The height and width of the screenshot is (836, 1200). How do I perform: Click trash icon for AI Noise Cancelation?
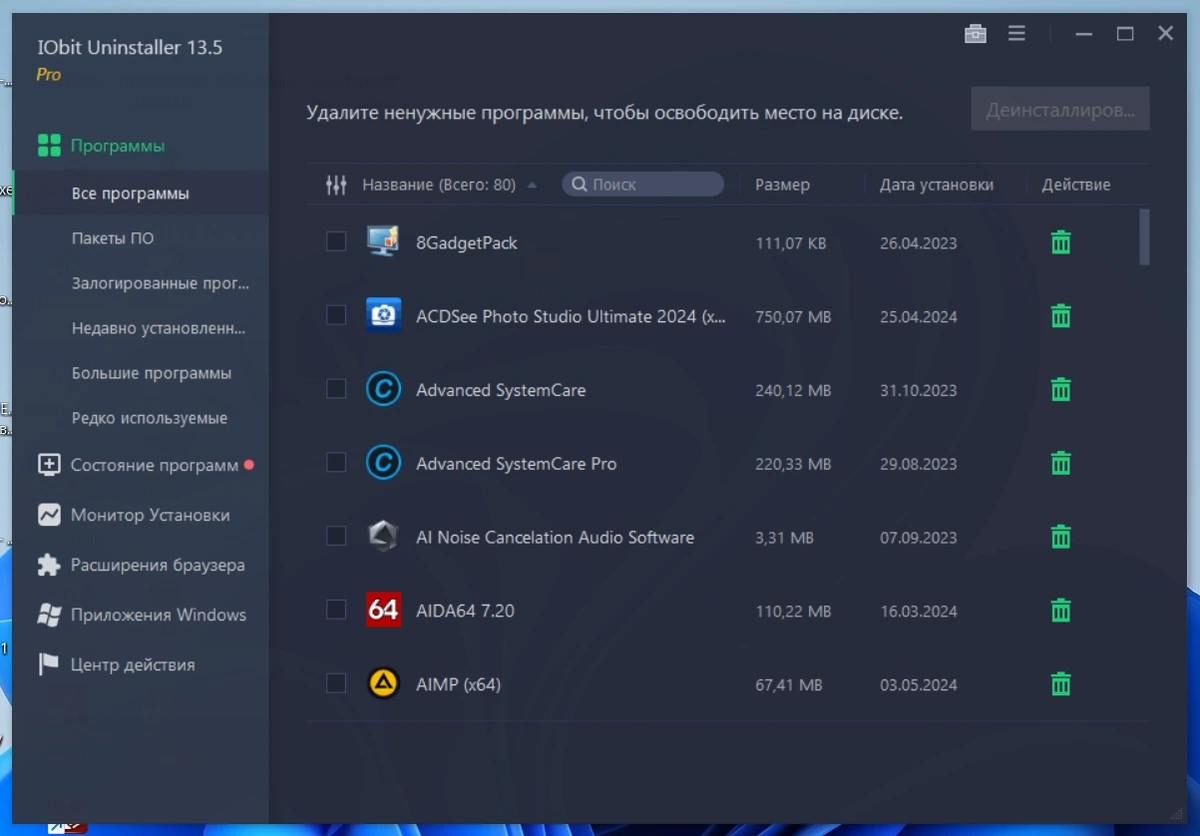[x=1061, y=537]
